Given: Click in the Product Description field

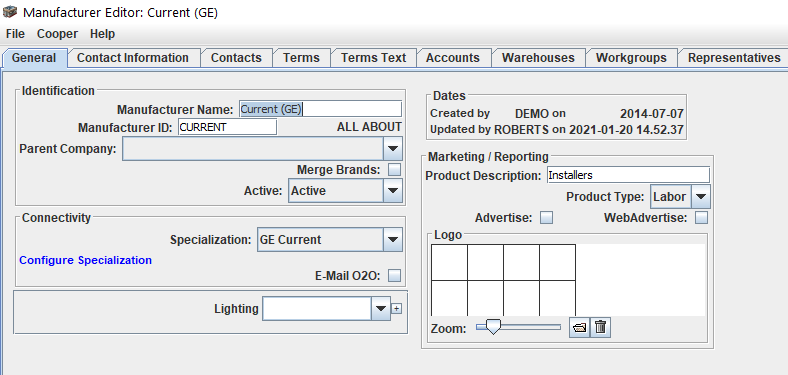Looking at the screenshot, I should [628, 175].
